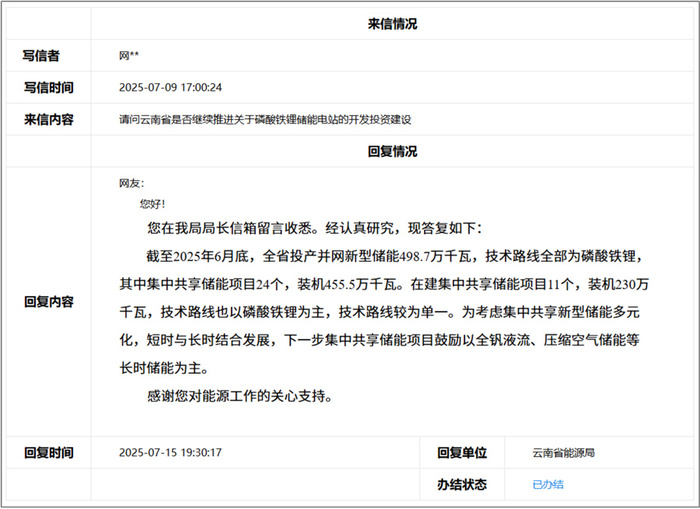This screenshot has height=509, width=700.
Task: Click the timestamp 2025-07-09 17:00:24
Action: [x=170, y=88]
